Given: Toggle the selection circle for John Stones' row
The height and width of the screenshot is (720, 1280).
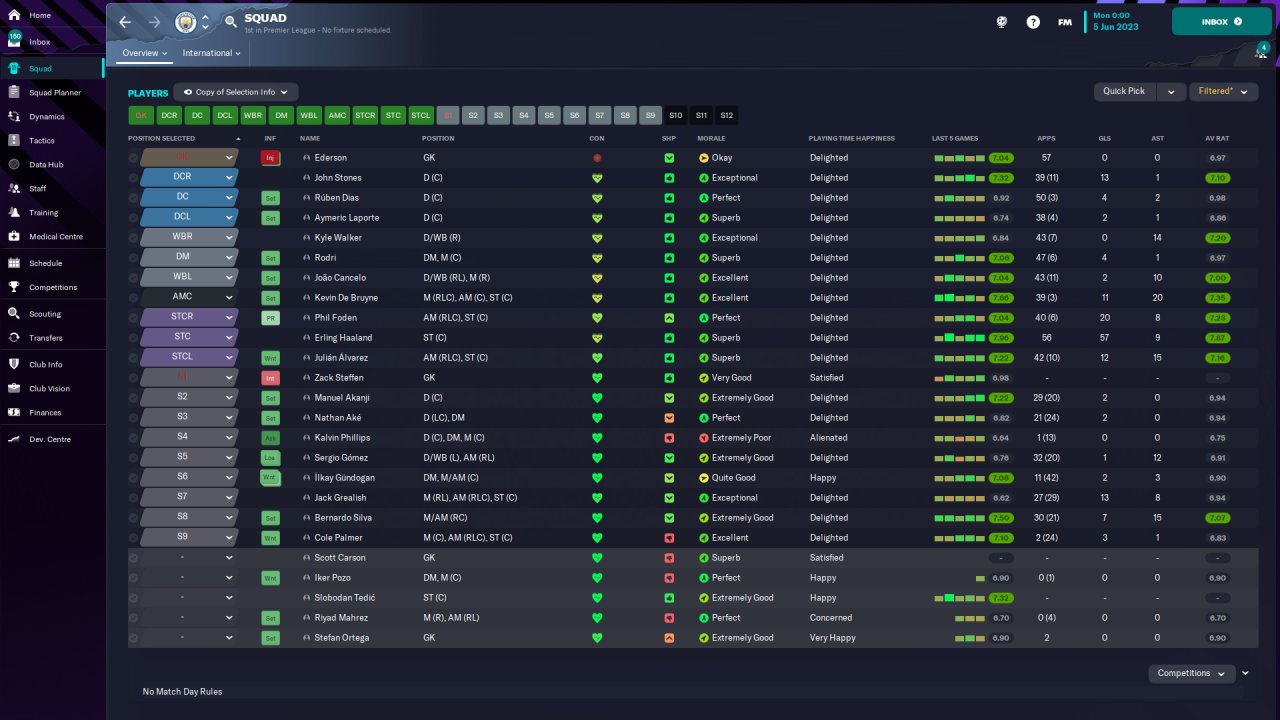Looking at the screenshot, I should (x=134, y=177).
